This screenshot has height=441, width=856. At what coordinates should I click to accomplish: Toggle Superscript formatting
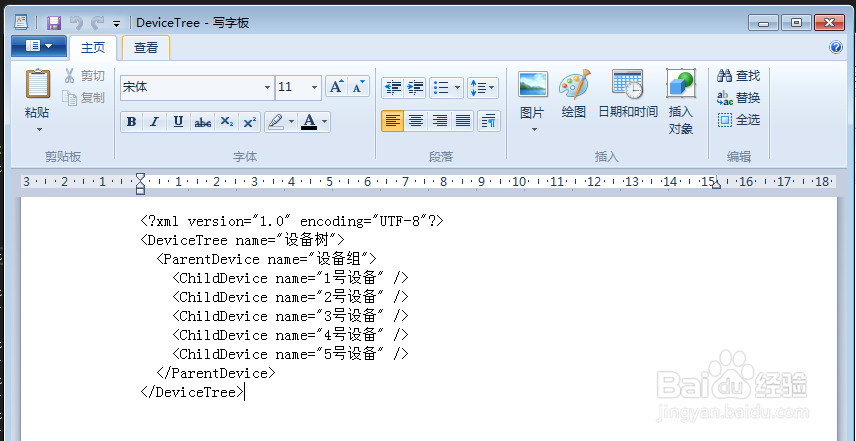click(x=249, y=122)
